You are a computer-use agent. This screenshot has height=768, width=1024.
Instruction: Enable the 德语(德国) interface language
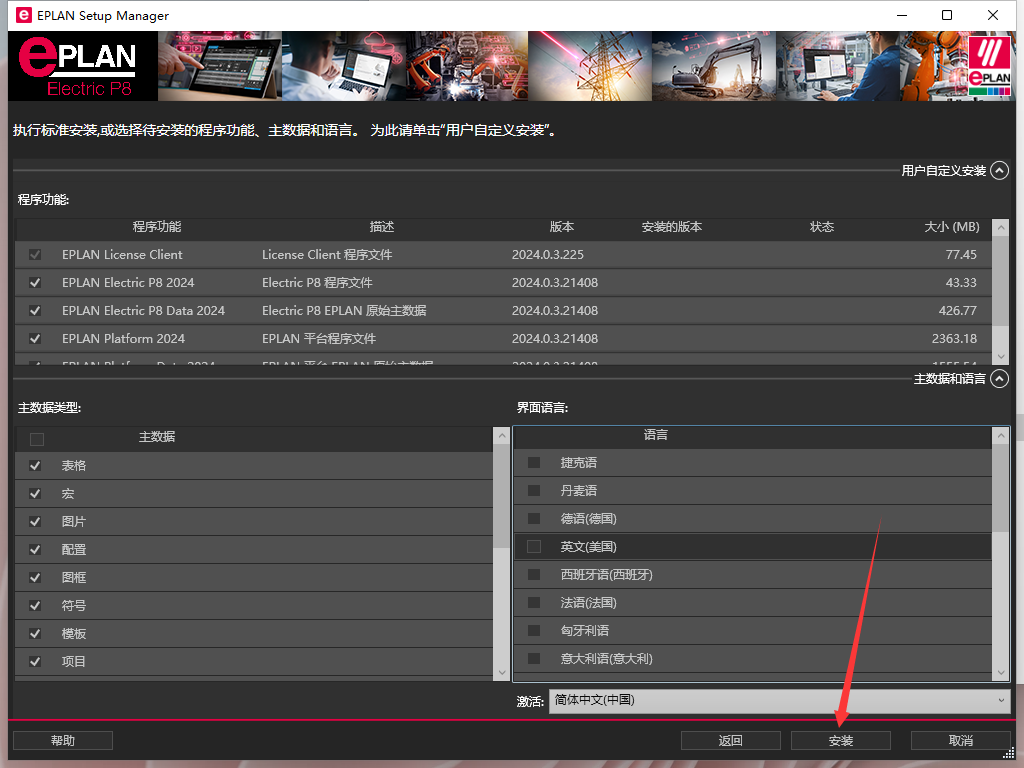pos(533,518)
